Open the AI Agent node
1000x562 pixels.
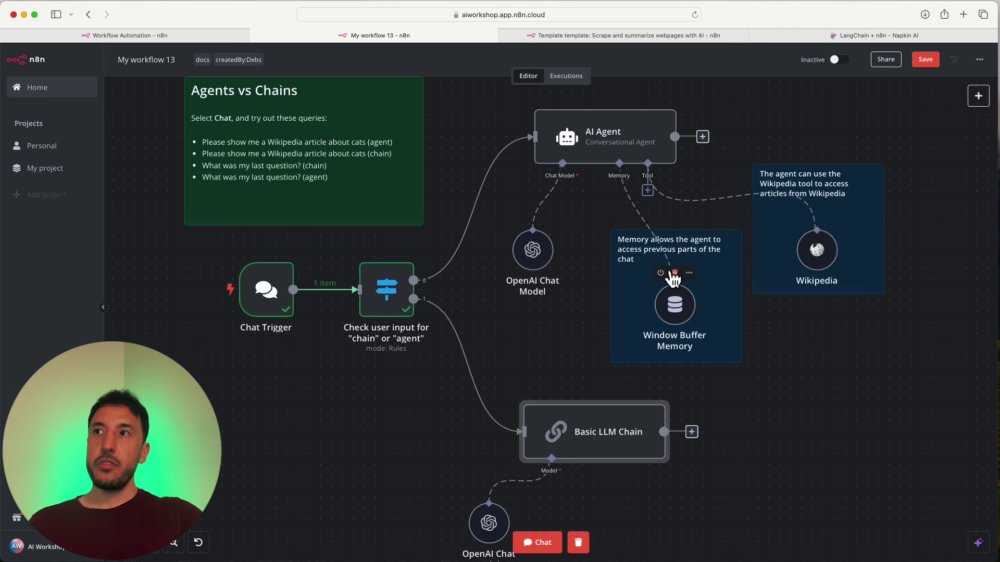605,137
